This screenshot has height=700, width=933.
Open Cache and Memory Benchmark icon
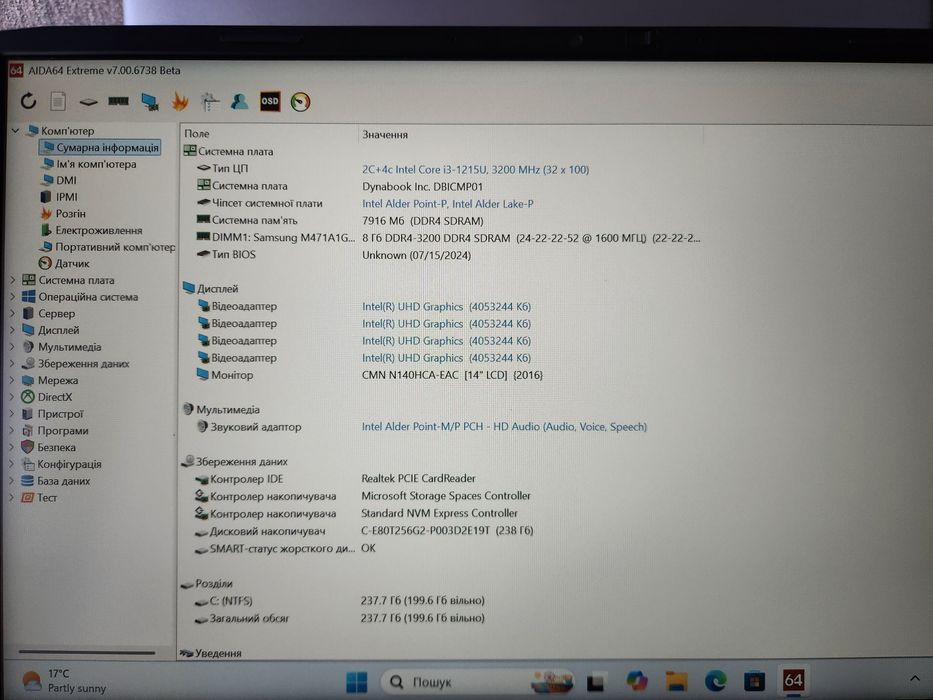(118, 101)
